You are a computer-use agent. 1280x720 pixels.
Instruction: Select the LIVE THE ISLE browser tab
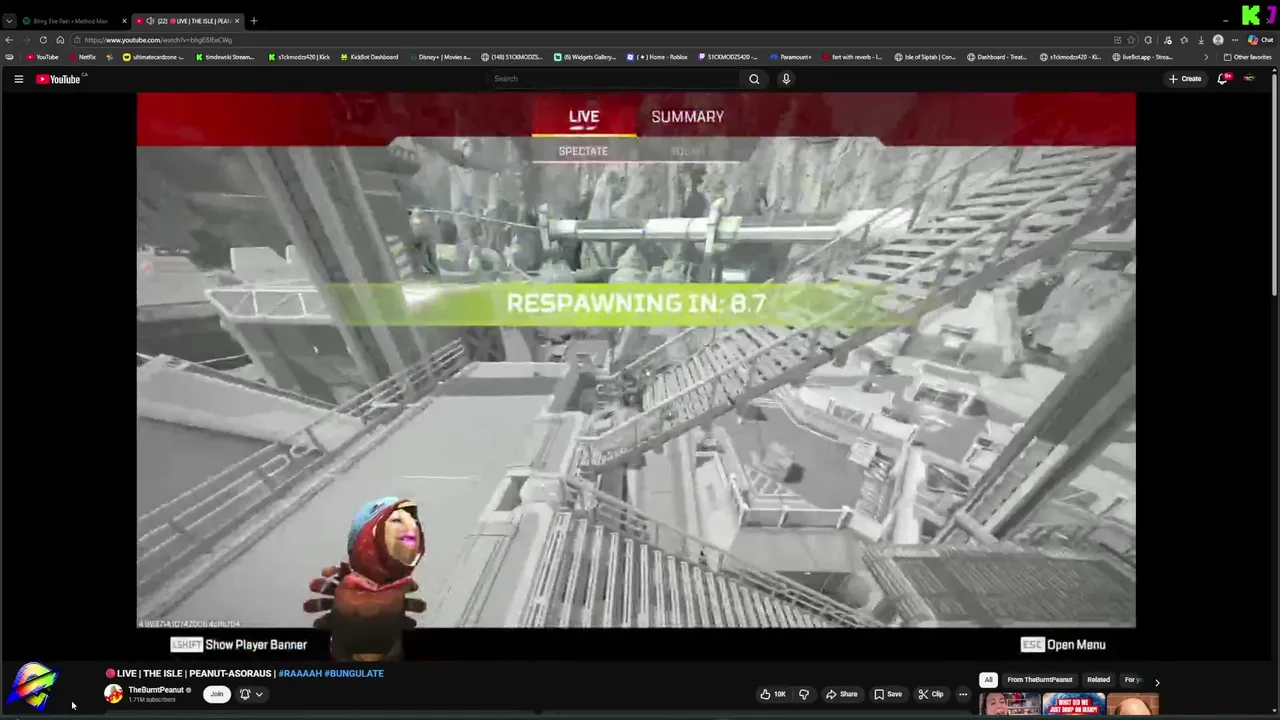click(190, 21)
